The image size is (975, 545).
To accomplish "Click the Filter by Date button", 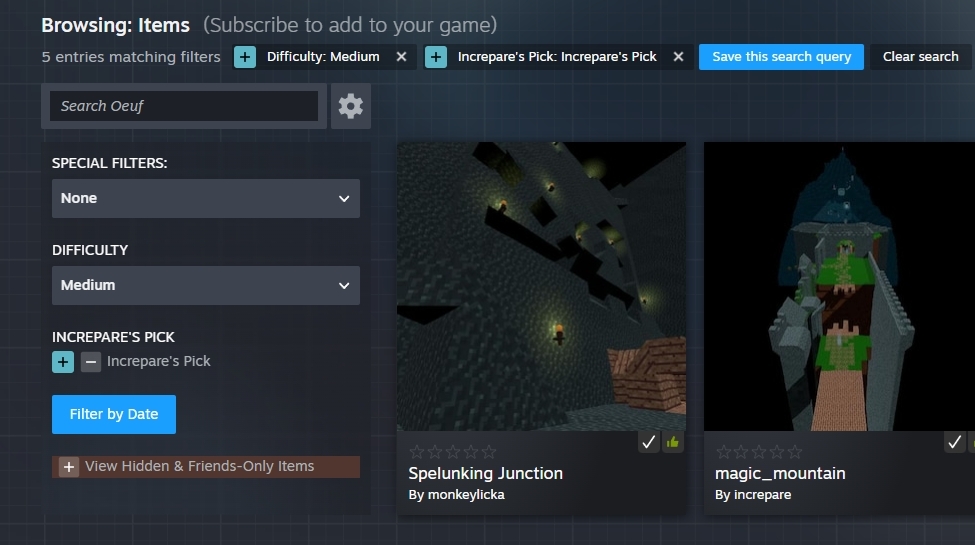I will [x=114, y=414].
